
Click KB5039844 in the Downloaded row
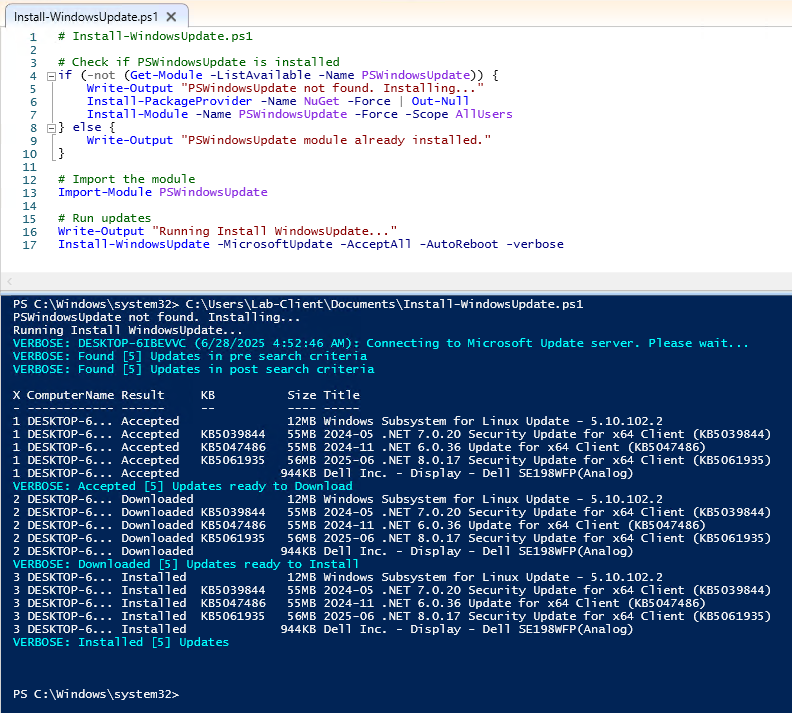233,512
